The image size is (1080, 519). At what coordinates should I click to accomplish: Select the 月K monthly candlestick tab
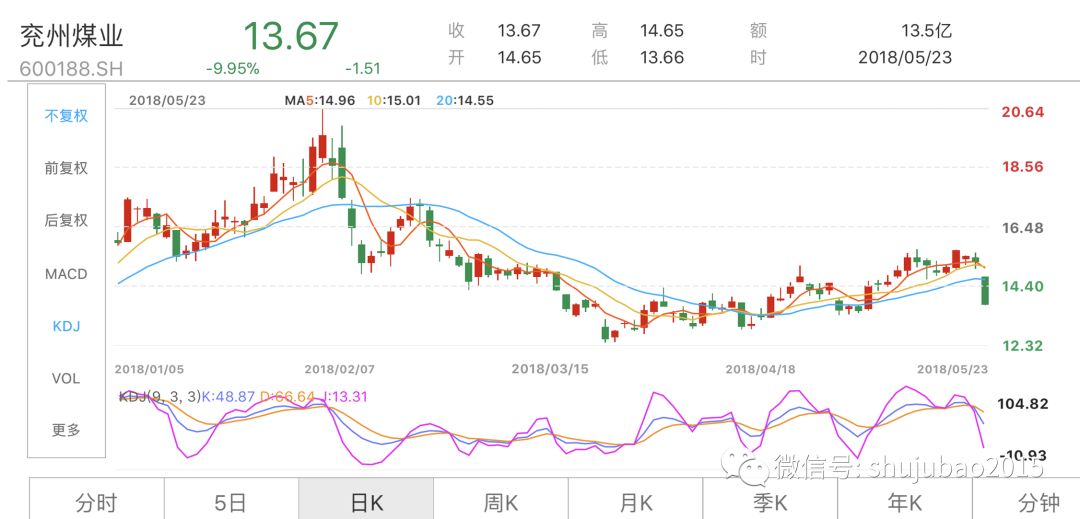tap(635, 502)
